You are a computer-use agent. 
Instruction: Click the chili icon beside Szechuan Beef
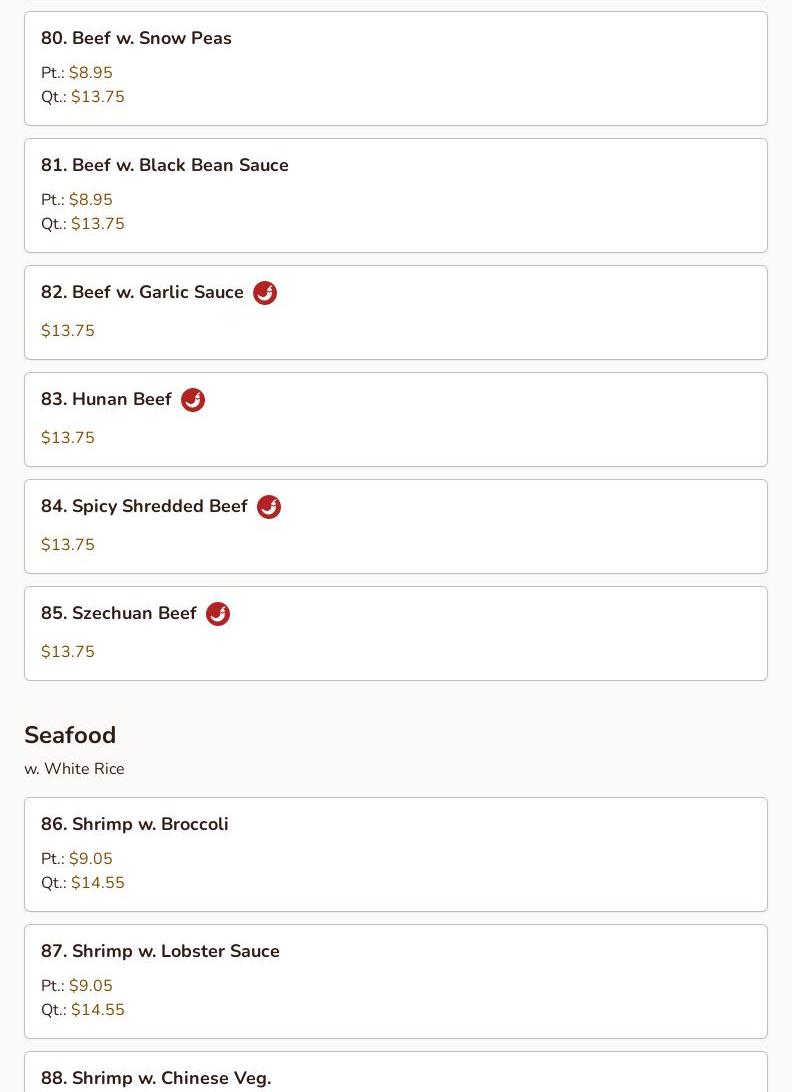(x=218, y=614)
